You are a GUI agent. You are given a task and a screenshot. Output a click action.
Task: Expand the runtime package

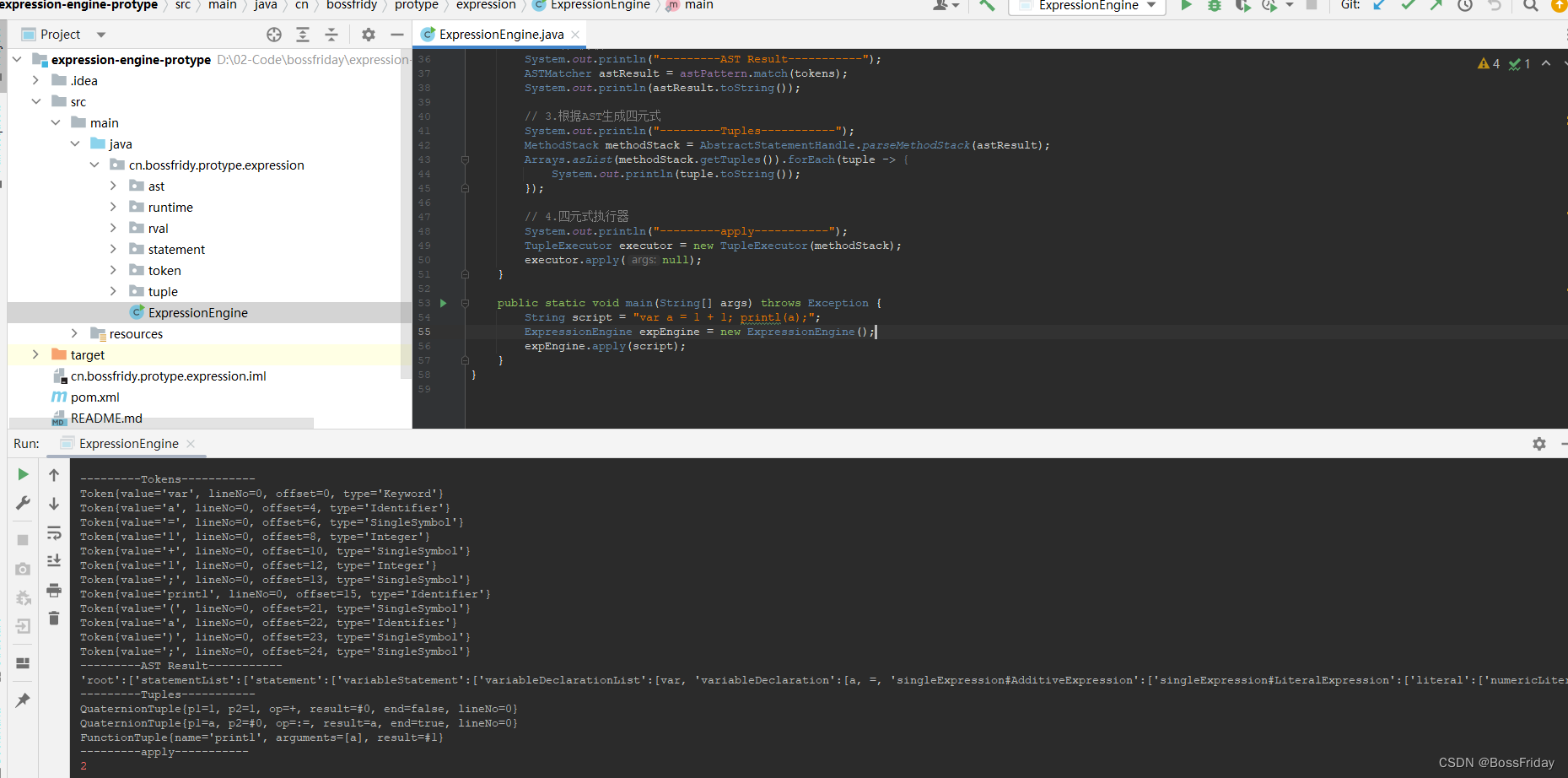pyautogui.click(x=113, y=207)
